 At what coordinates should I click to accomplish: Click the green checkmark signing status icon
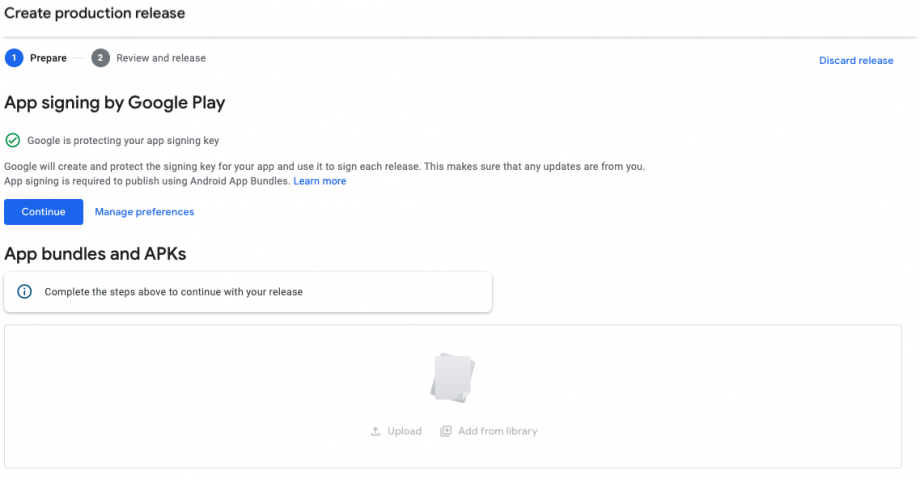click(x=13, y=141)
